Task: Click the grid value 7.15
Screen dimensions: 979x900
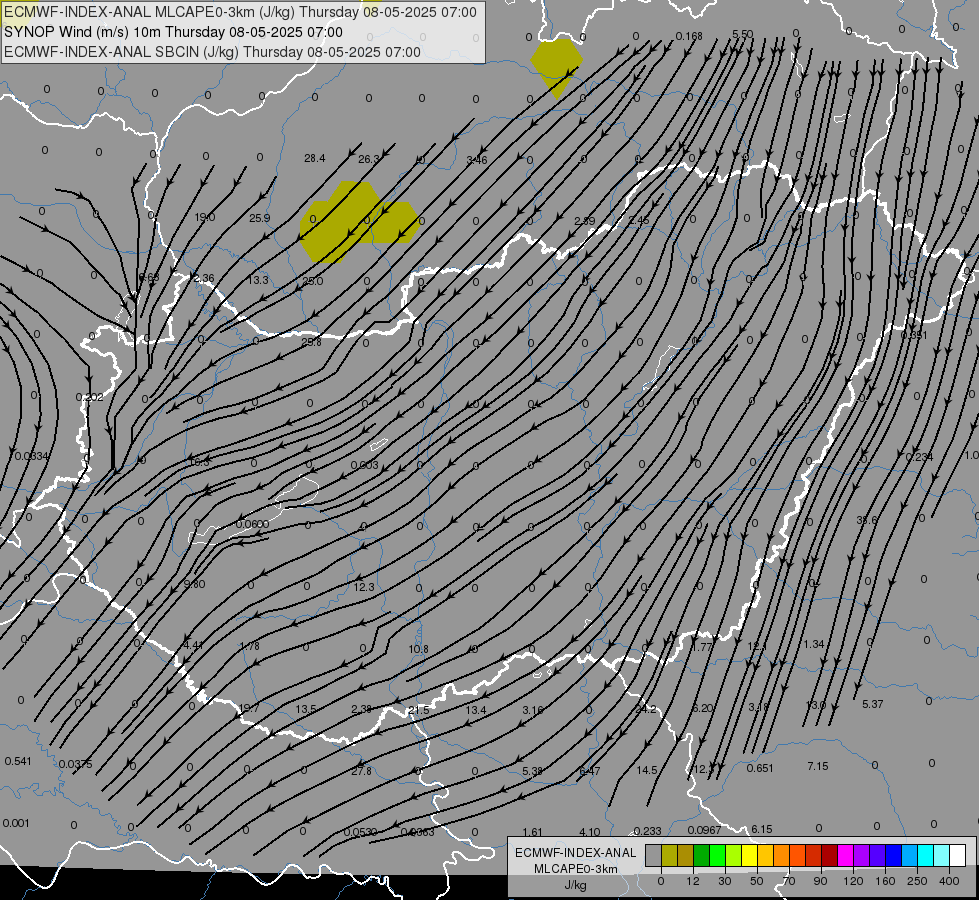Action: (817, 766)
